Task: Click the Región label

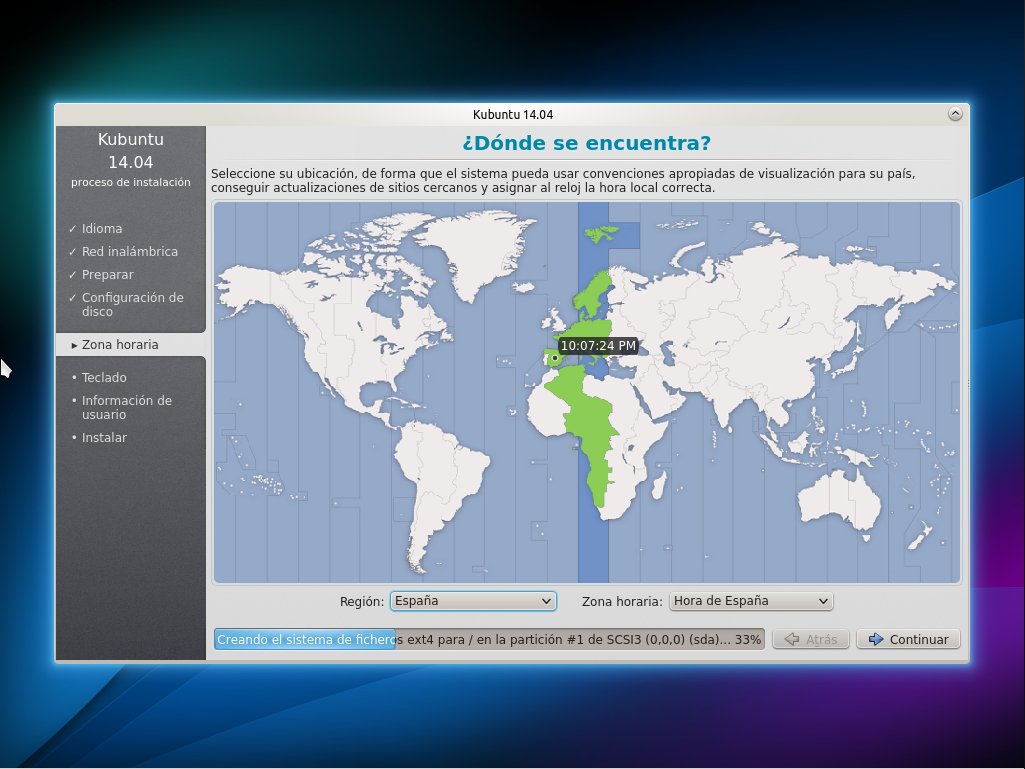Action: [x=361, y=602]
